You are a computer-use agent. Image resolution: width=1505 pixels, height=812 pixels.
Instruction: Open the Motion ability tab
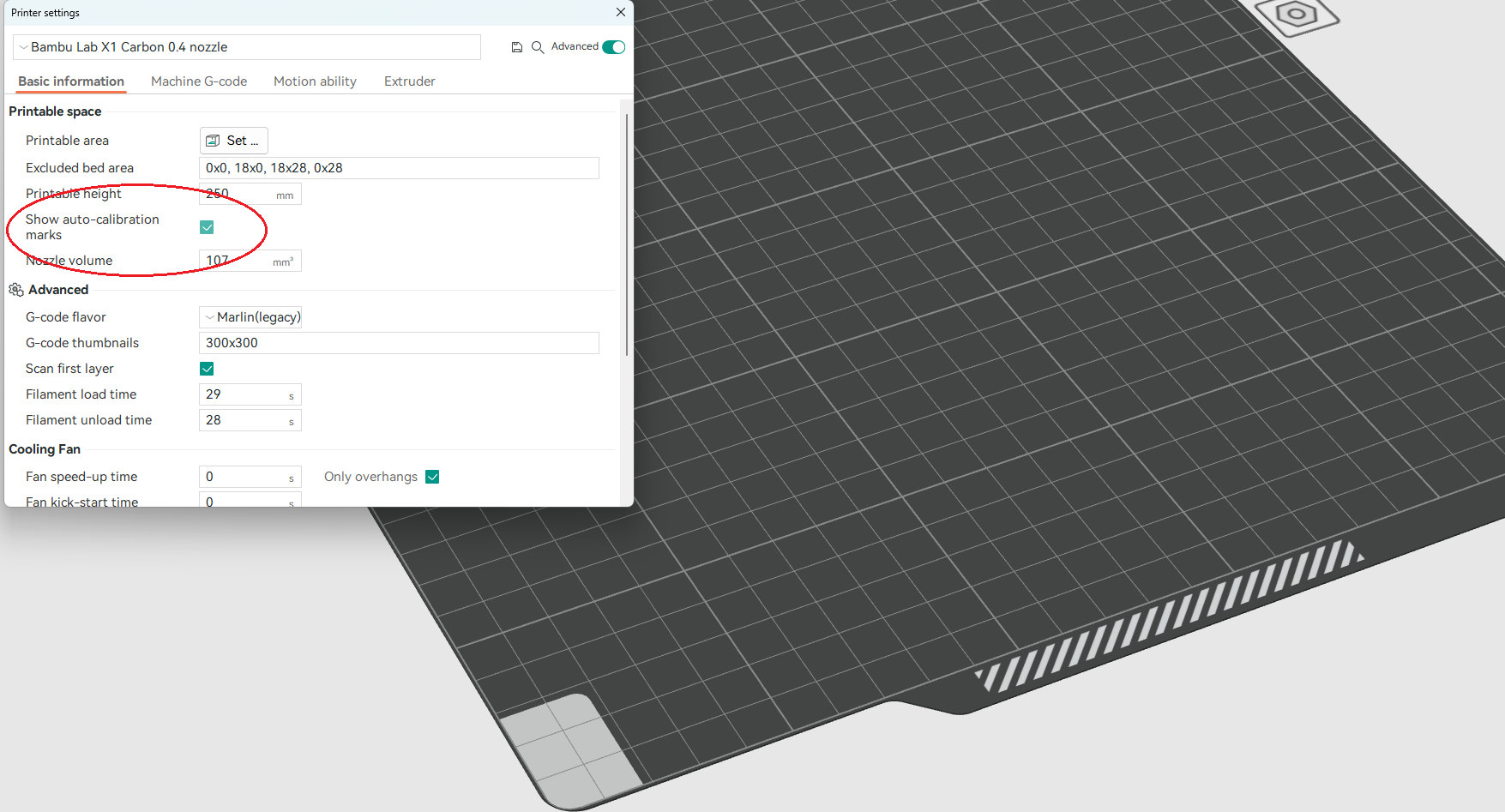[x=315, y=81]
